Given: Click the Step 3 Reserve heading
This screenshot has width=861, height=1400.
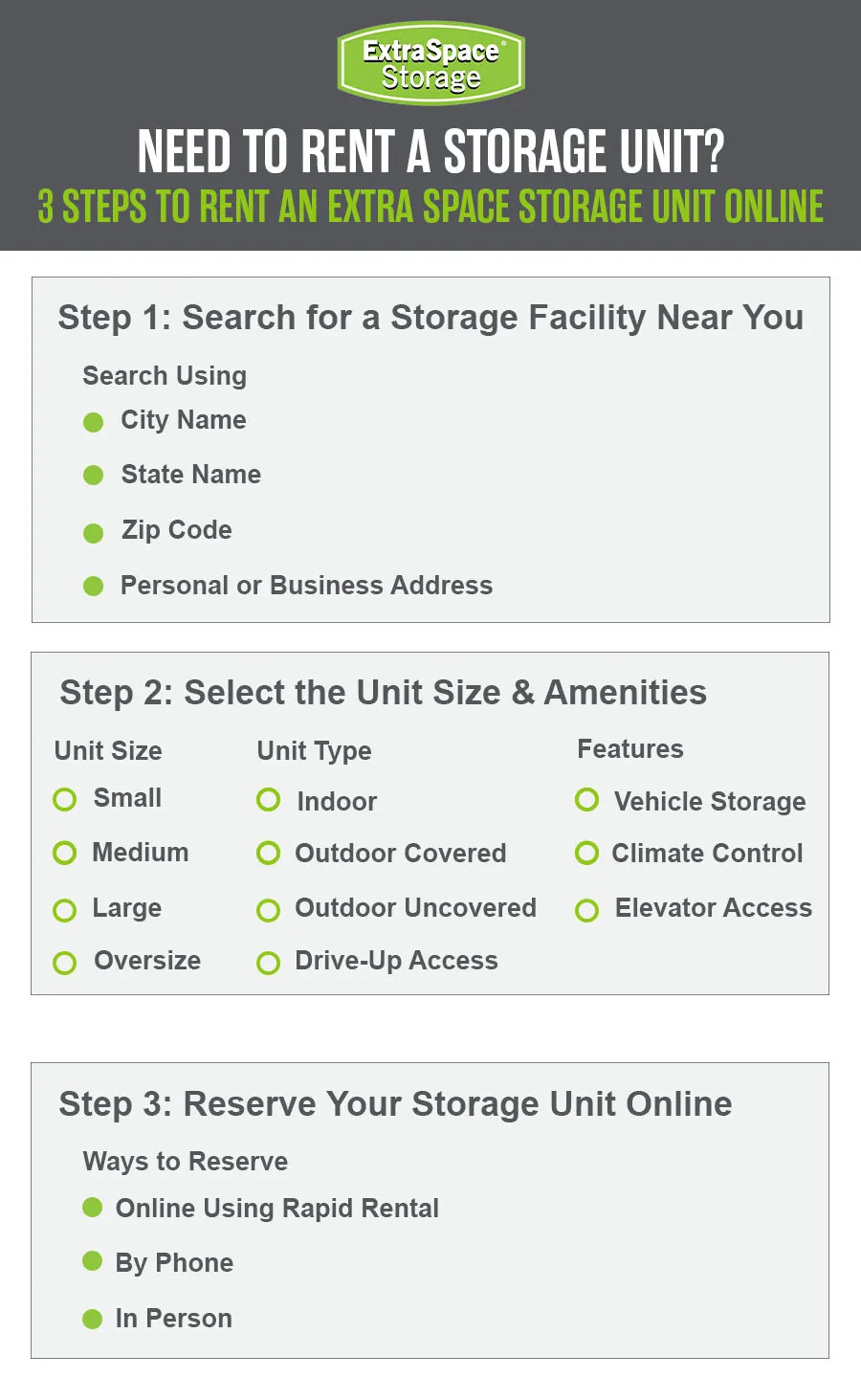Looking at the screenshot, I should (x=395, y=1104).
